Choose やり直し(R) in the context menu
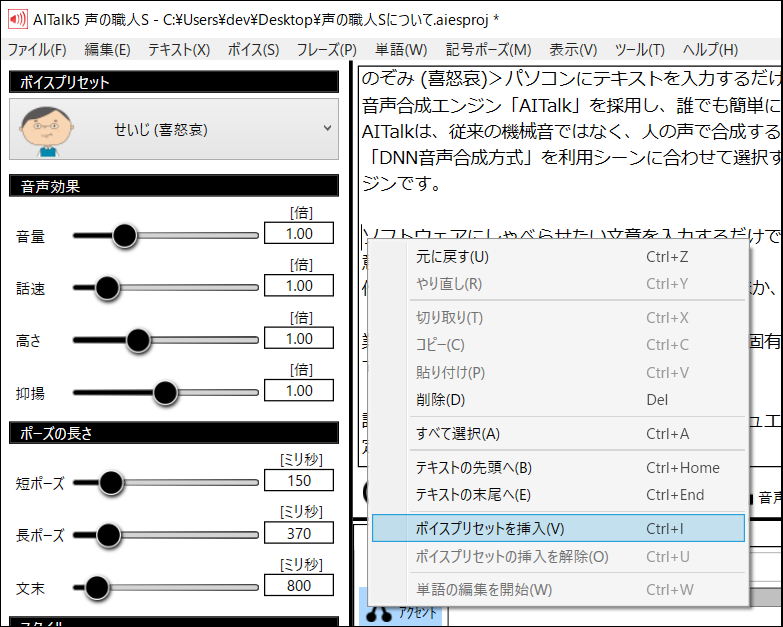Image resolution: width=783 pixels, height=627 pixels. click(x=558, y=284)
